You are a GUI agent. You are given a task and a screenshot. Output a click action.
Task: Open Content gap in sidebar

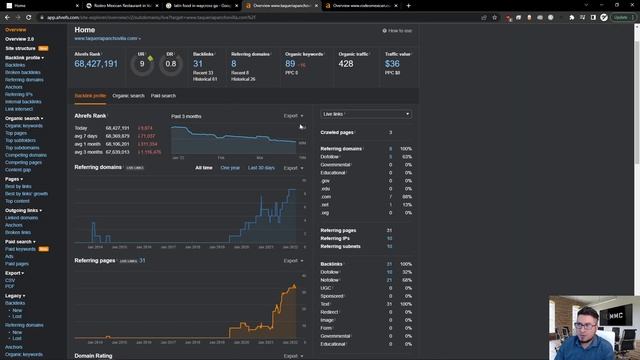click(18, 170)
